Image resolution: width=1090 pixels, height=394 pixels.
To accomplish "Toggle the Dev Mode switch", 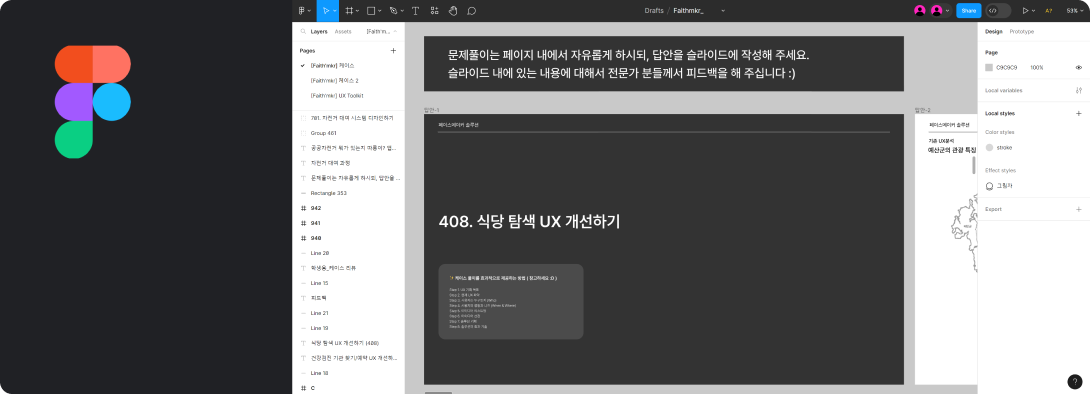I will 998,10.
